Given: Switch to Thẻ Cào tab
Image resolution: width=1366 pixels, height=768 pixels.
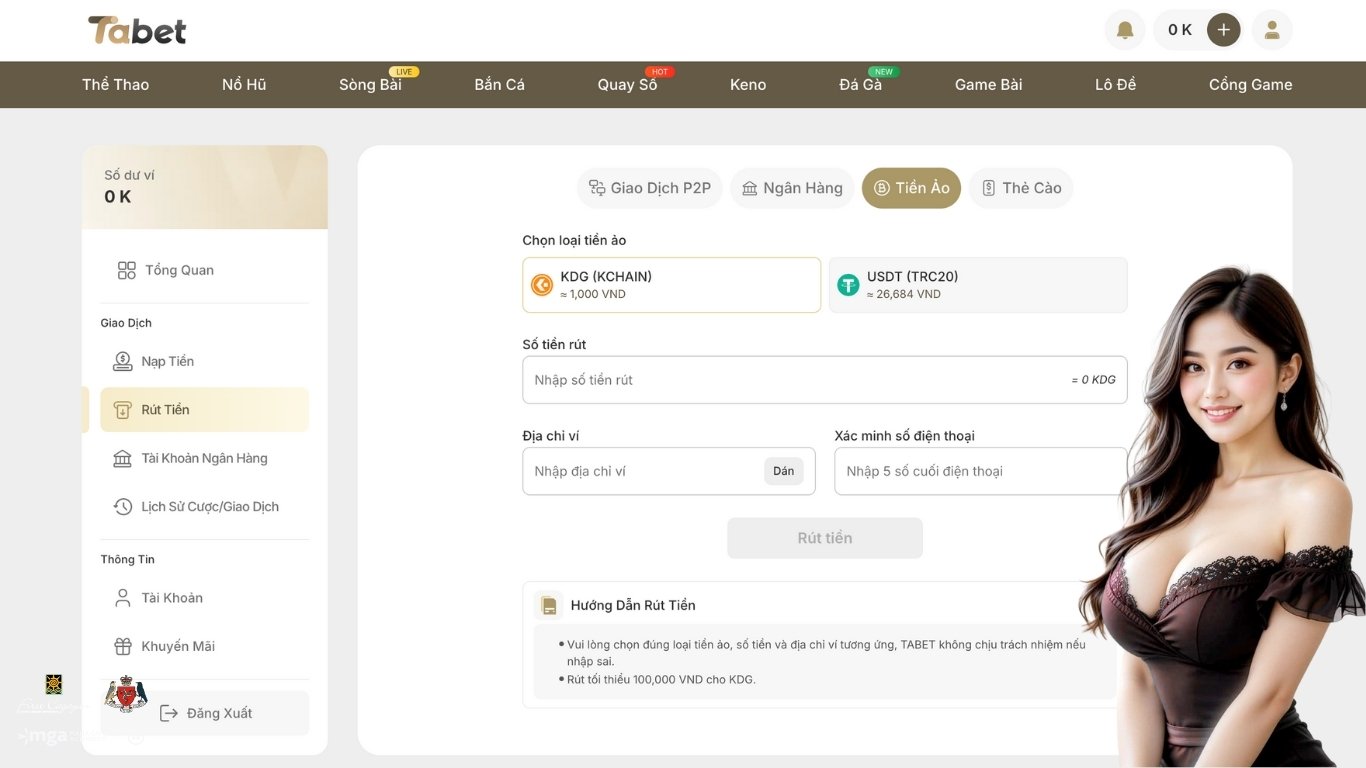Looking at the screenshot, I should click(x=1020, y=188).
